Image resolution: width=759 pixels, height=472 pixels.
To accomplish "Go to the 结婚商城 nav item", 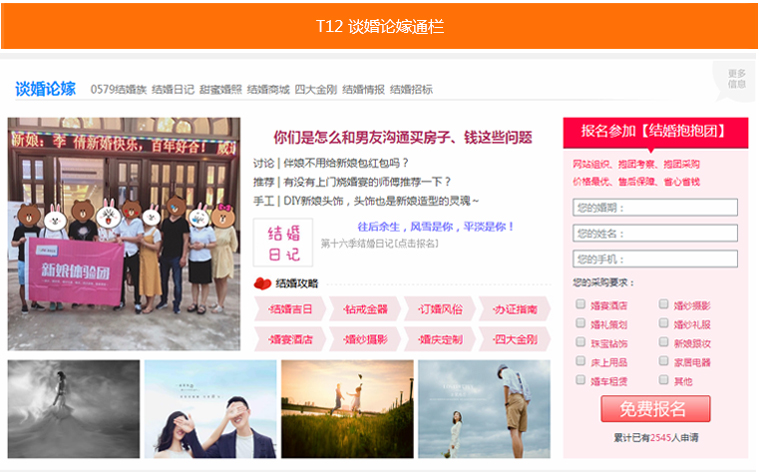I will pyautogui.click(x=268, y=89).
